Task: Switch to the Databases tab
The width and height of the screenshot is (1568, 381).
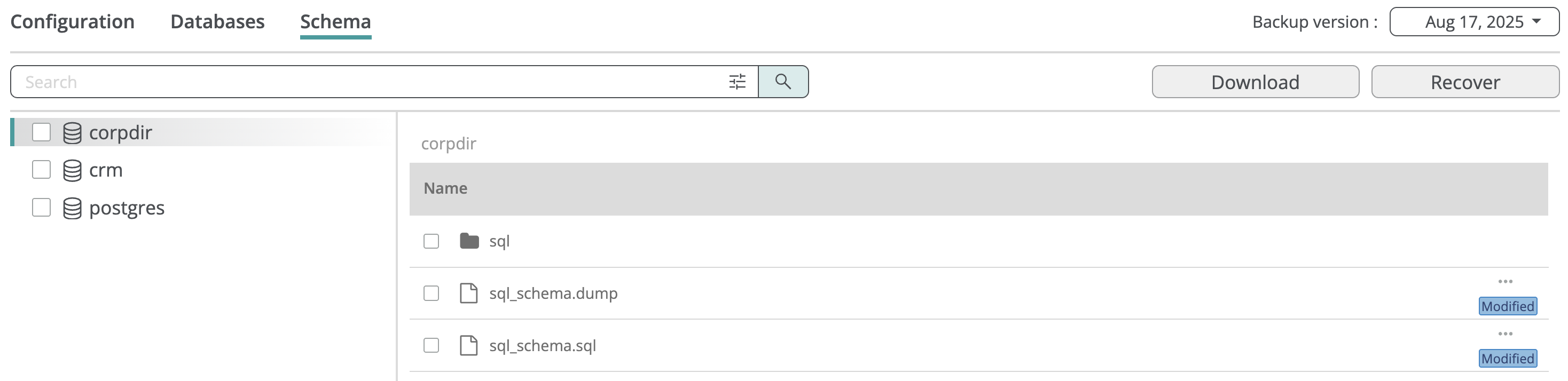Action: tap(217, 22)
